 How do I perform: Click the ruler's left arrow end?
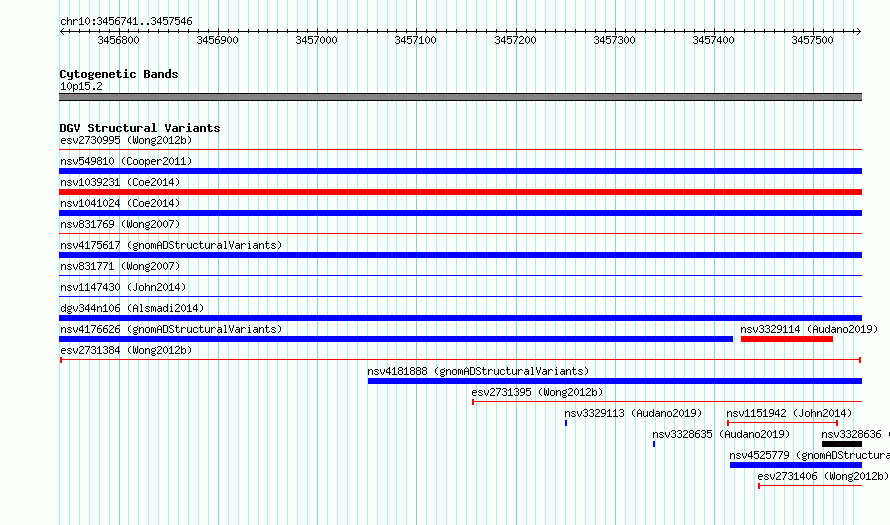click(x=62, y=31)
